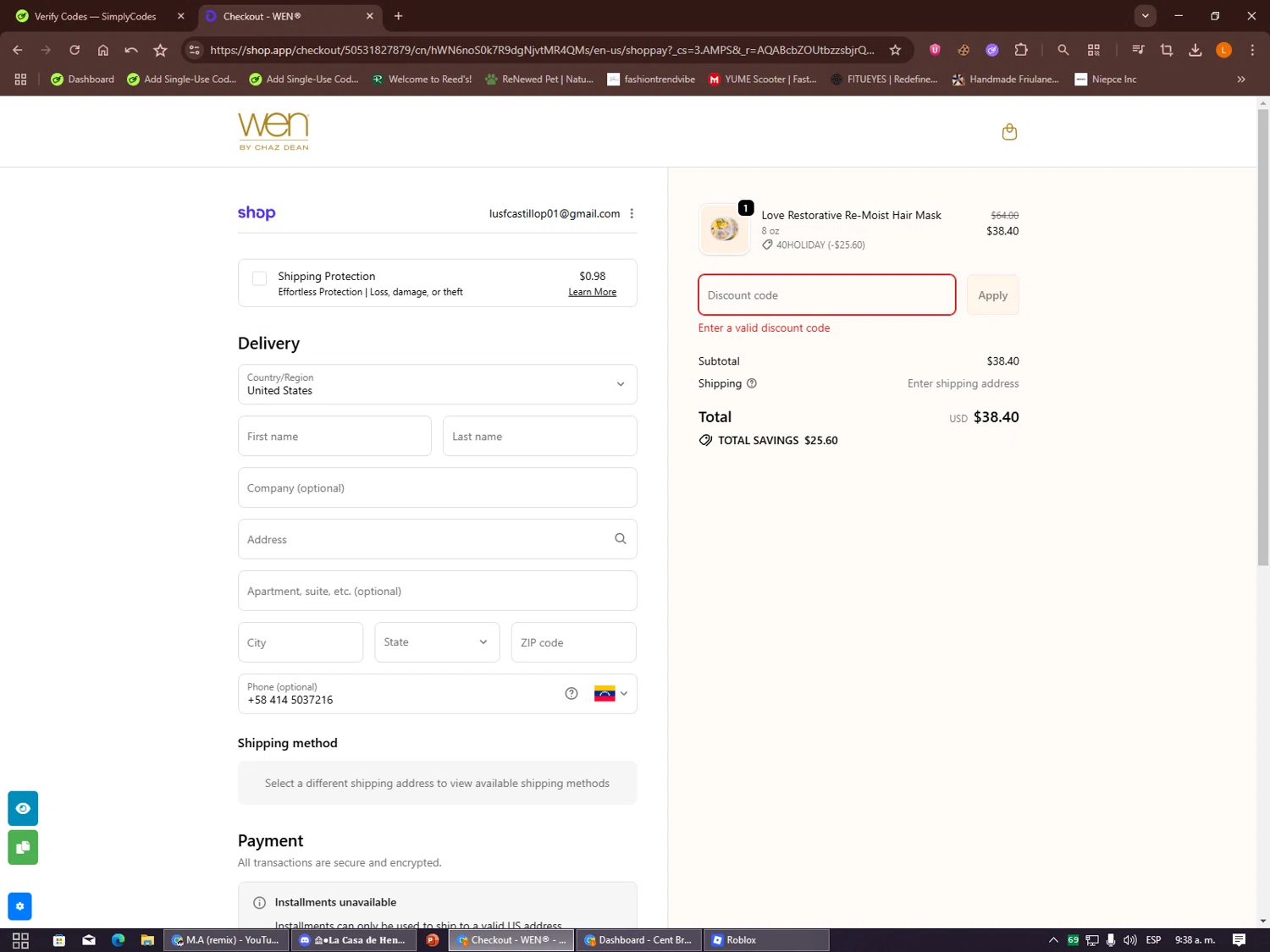Viewport: 1270px width, 952px height.
Task: Click the Apply discount button
Action: 992,295
